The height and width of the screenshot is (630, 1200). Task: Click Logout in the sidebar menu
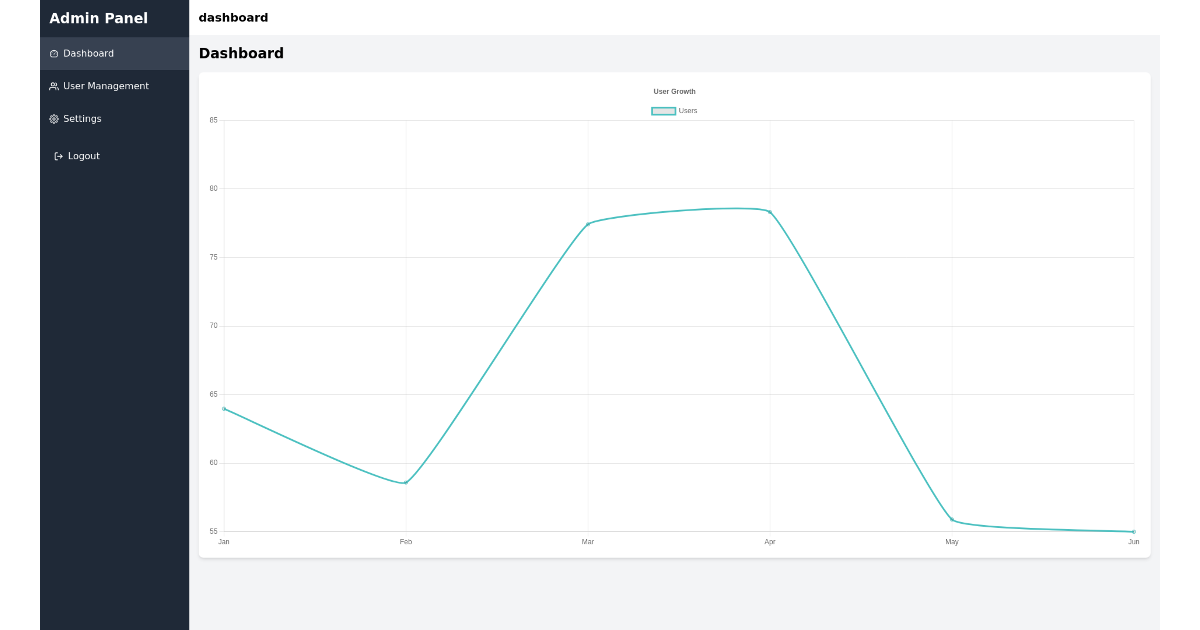[83, 155]
